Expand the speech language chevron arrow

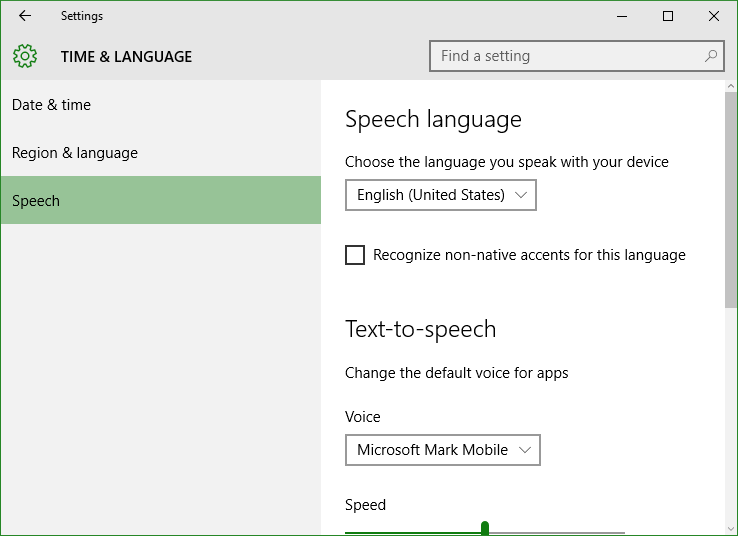click(521, 195)
